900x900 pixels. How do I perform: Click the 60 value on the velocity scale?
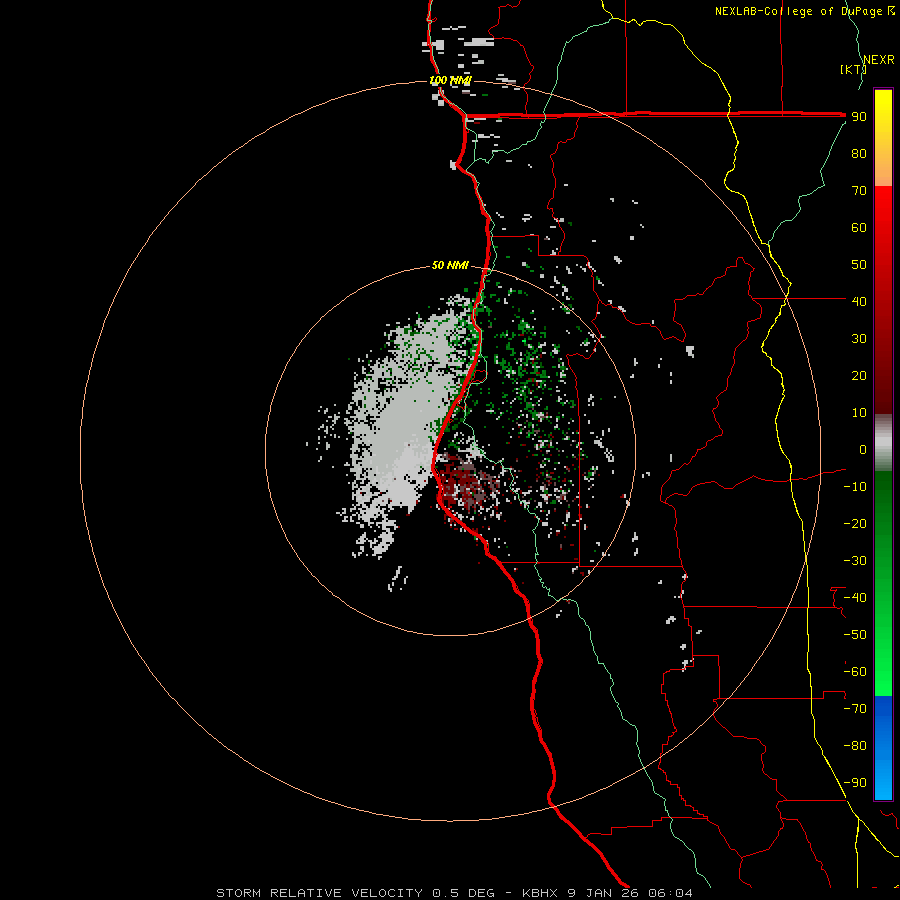pos(859,227)
